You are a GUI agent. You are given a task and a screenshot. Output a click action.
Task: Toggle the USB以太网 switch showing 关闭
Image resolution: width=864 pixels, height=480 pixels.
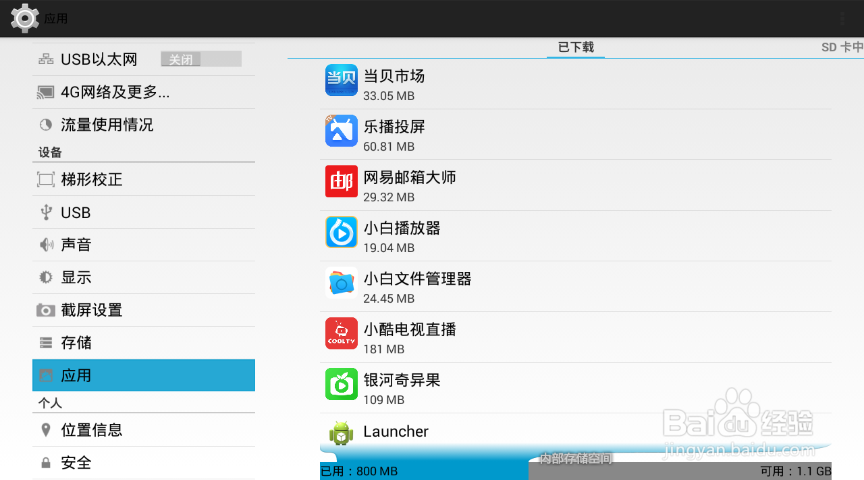pos(201,59)
